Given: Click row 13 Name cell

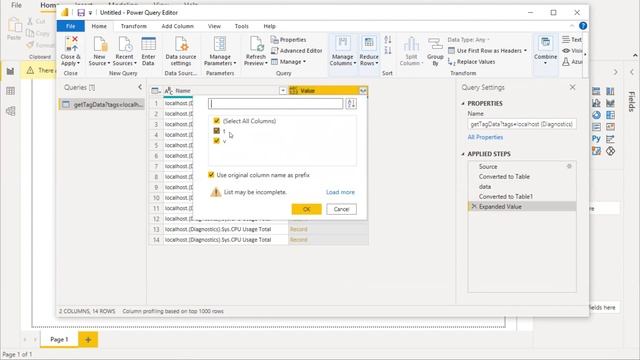Looking at the screenshot, I should pos(226,229).
